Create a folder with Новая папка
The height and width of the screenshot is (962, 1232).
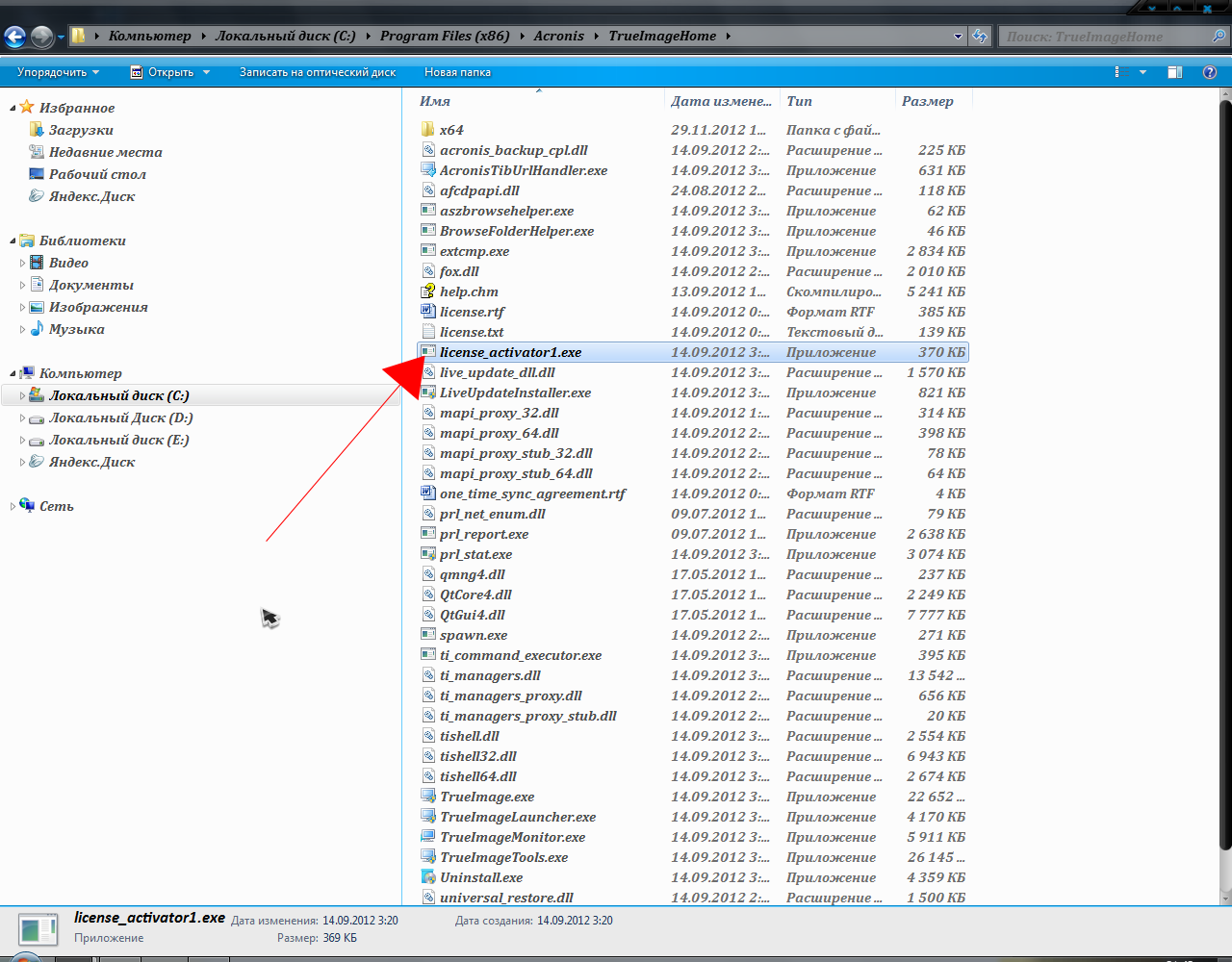click(x=457, y=72)
